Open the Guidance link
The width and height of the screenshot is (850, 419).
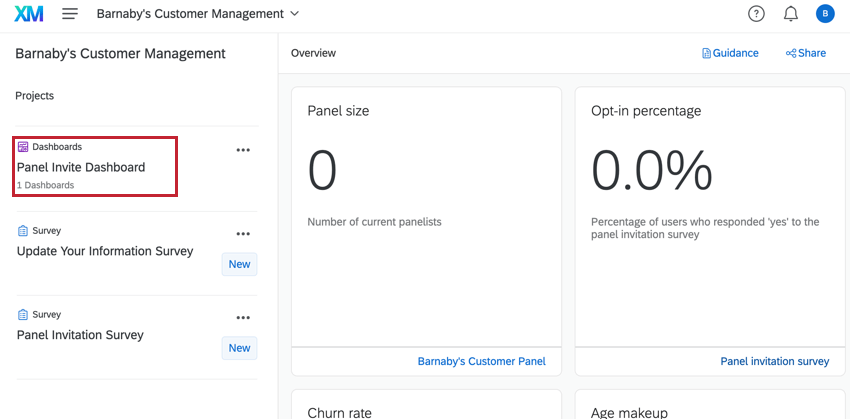730,53
